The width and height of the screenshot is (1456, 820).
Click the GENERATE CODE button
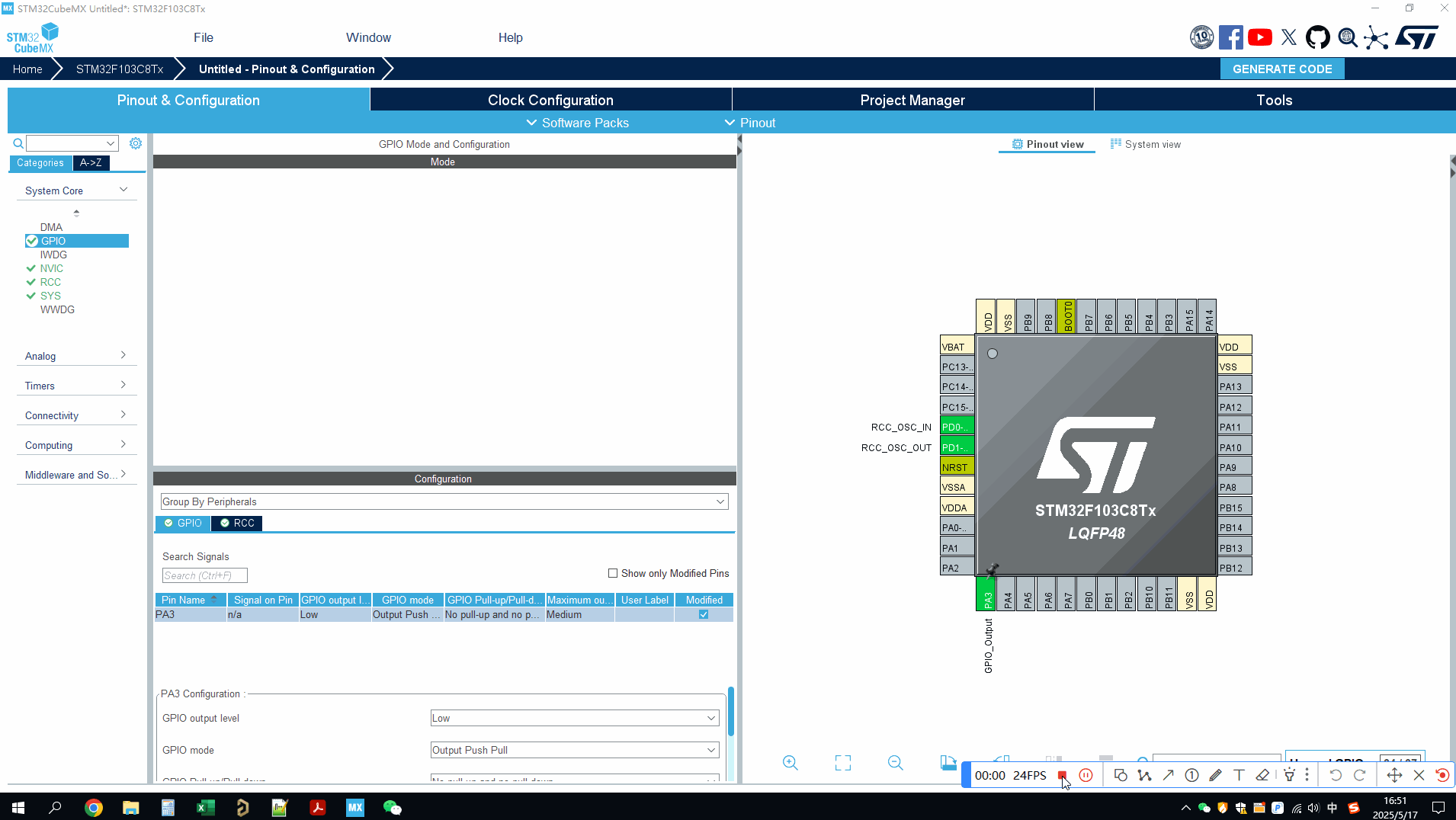coord(1282,69)
